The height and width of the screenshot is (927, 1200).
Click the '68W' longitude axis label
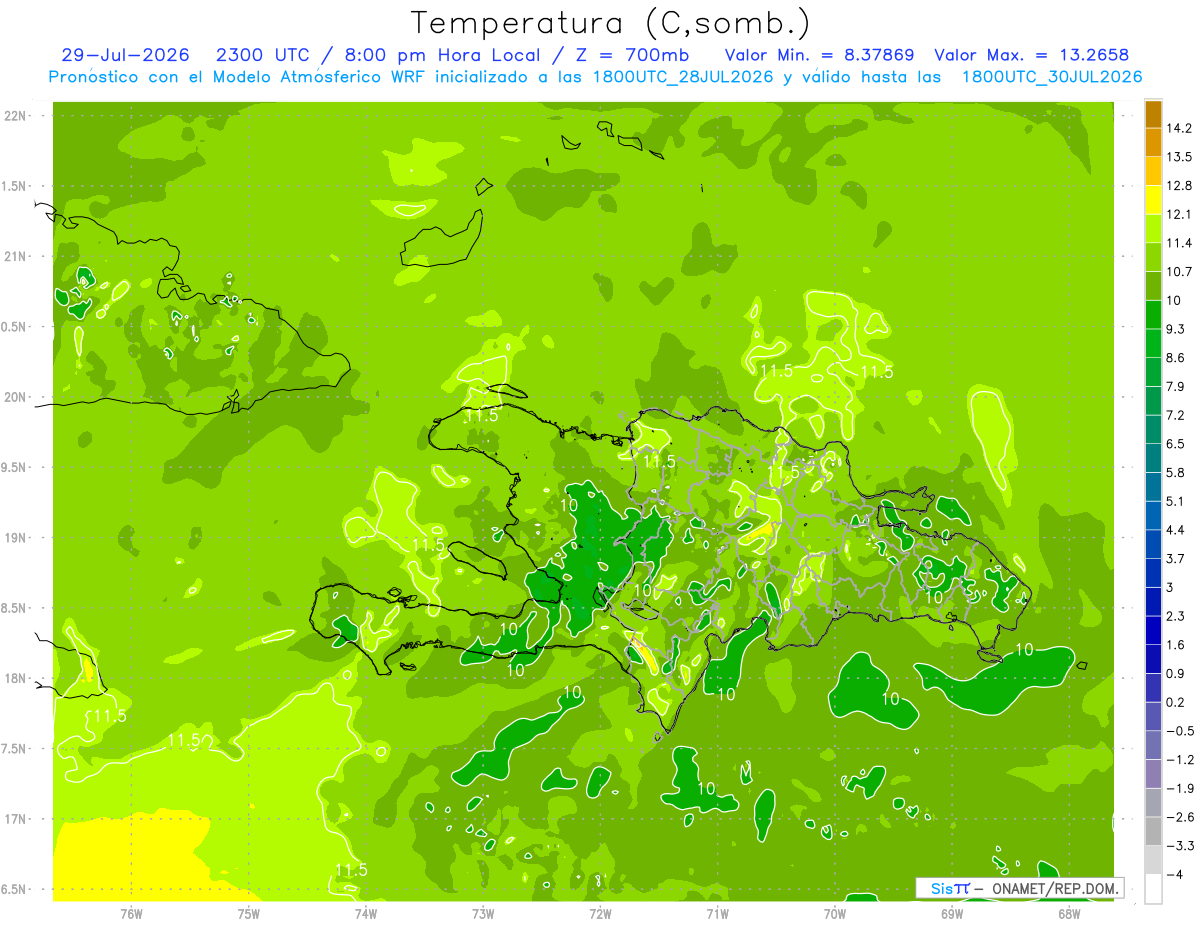[x=1069, y=913]
